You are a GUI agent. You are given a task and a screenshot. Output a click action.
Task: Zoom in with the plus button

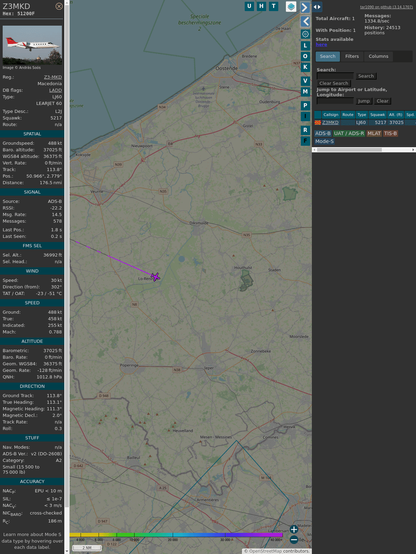coord(294,529)
